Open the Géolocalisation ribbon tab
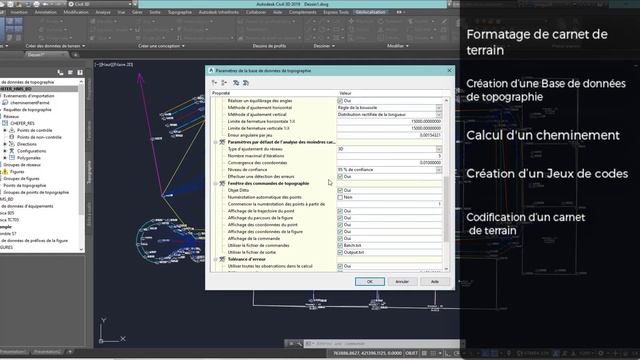Viewport: 640px width, 360px height. point(371,12)
